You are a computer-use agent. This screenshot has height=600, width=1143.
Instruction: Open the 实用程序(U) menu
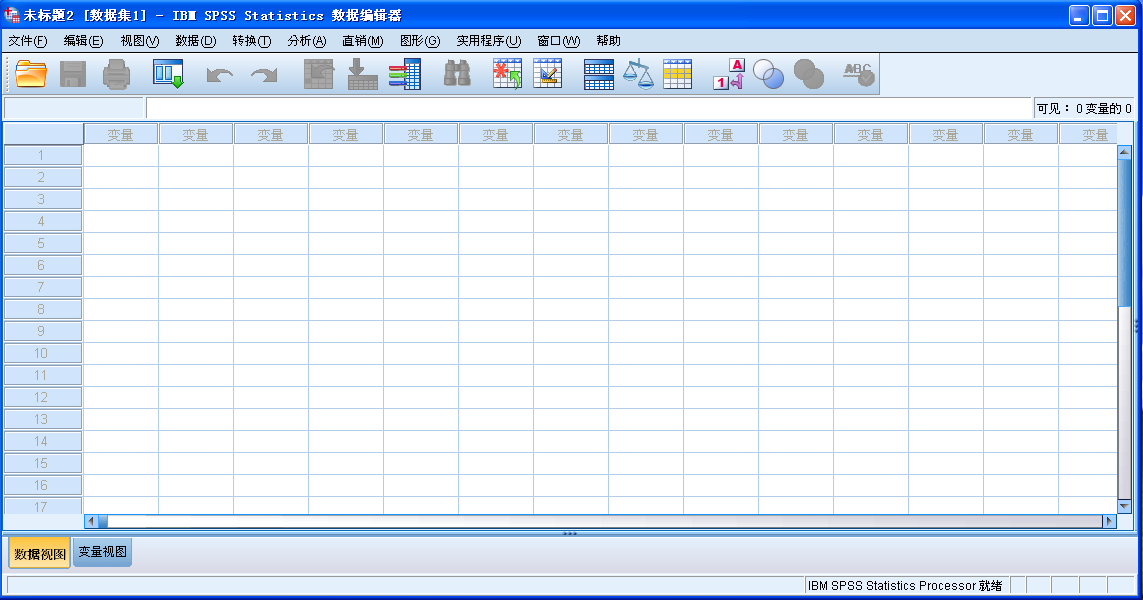click(488, 41)
